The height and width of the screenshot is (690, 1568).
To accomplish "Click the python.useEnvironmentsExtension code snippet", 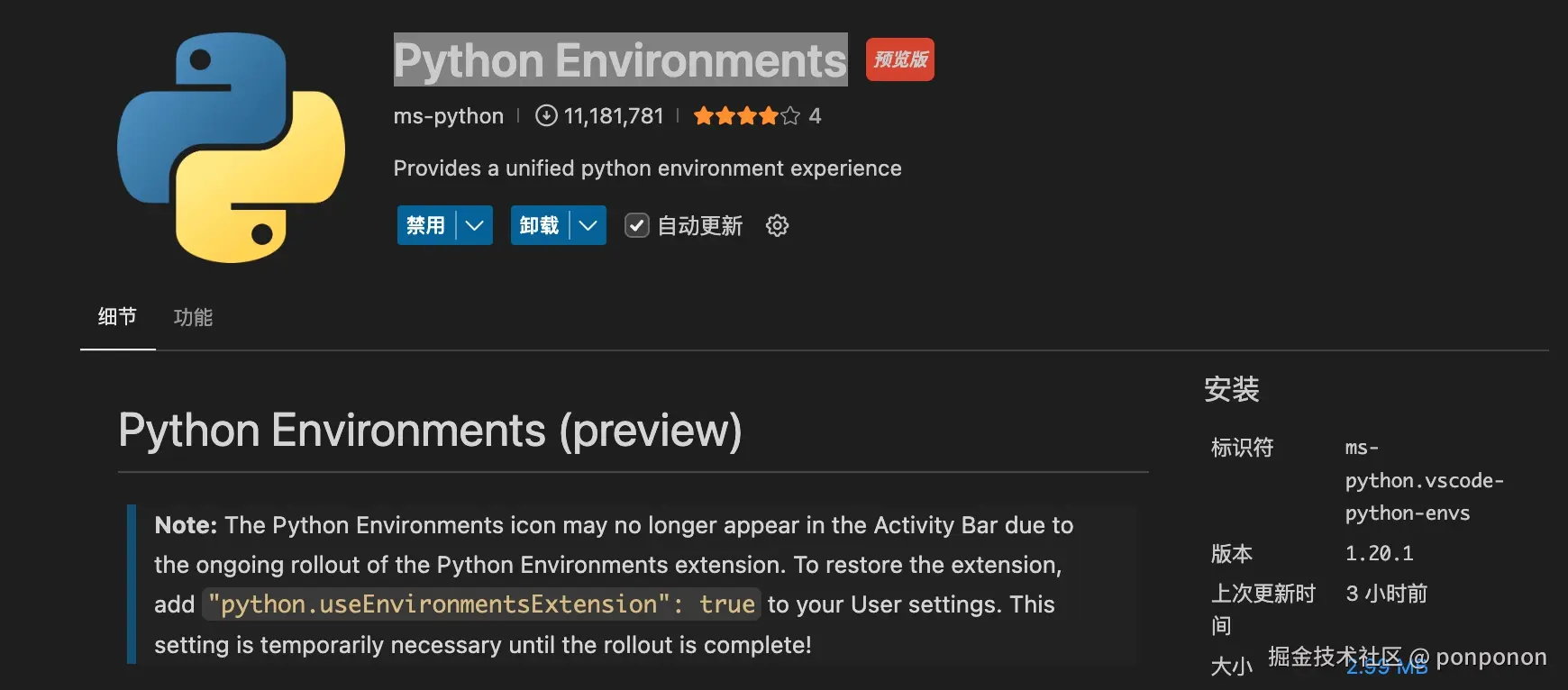I will tap(481, 604).
